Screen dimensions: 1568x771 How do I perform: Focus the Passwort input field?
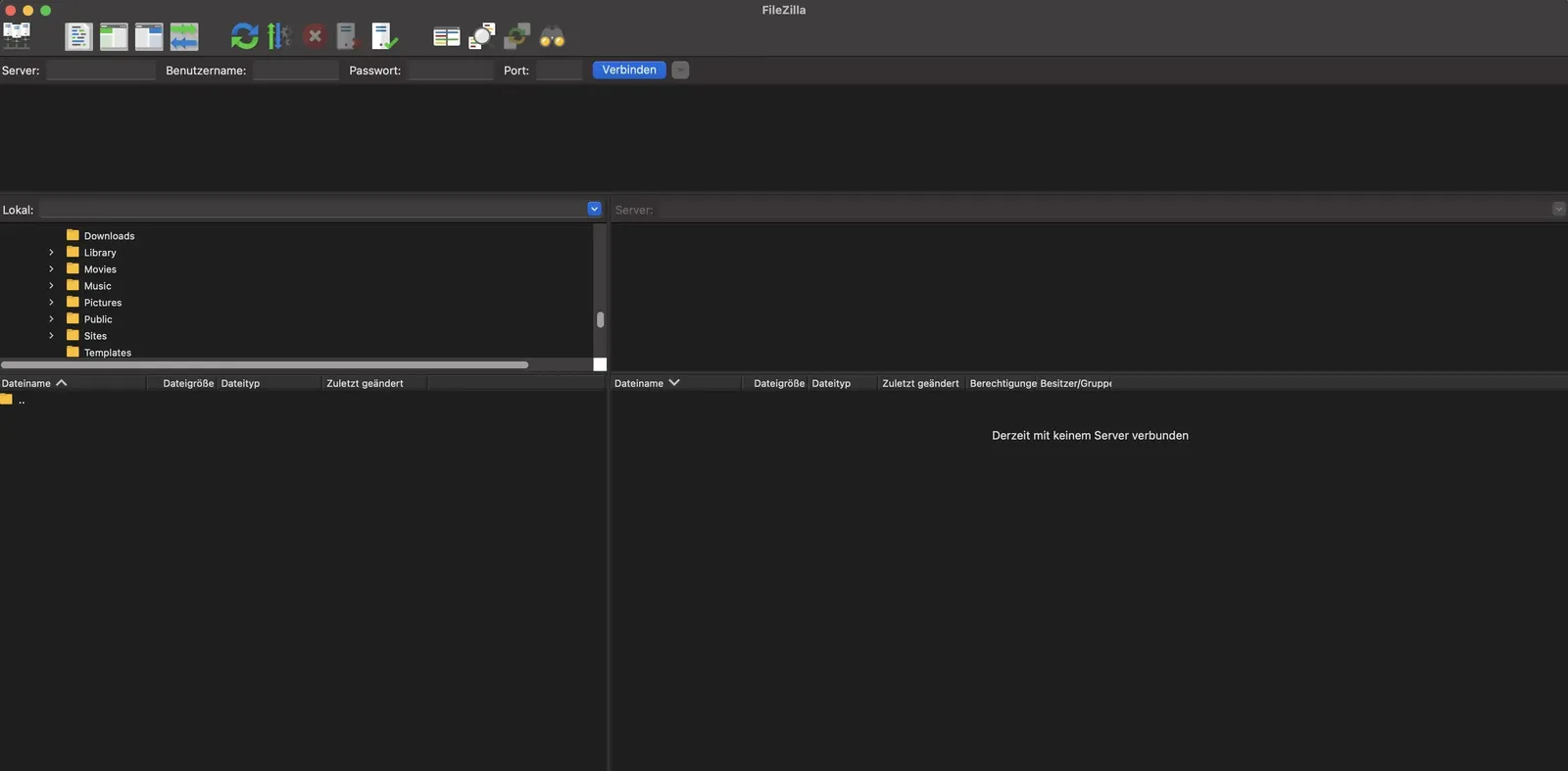tap(451, 71)
